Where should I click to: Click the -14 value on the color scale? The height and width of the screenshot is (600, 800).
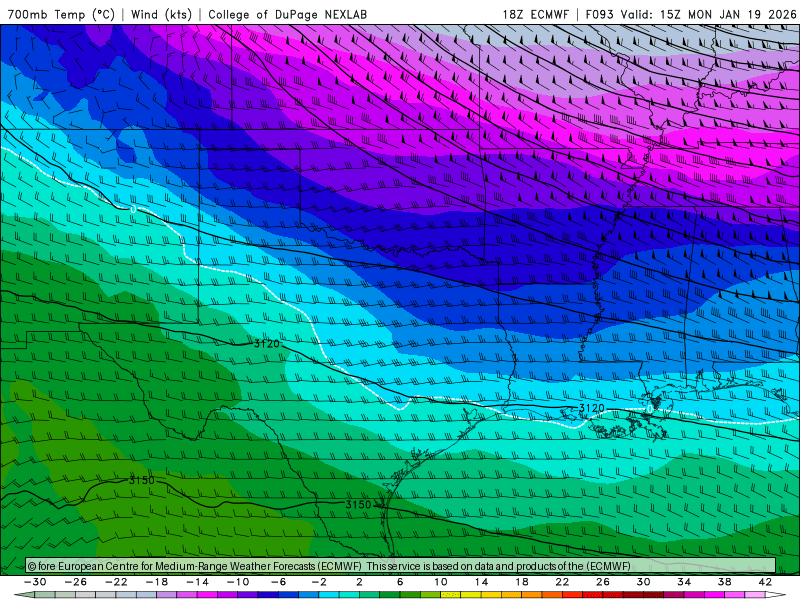pos(197,582)
